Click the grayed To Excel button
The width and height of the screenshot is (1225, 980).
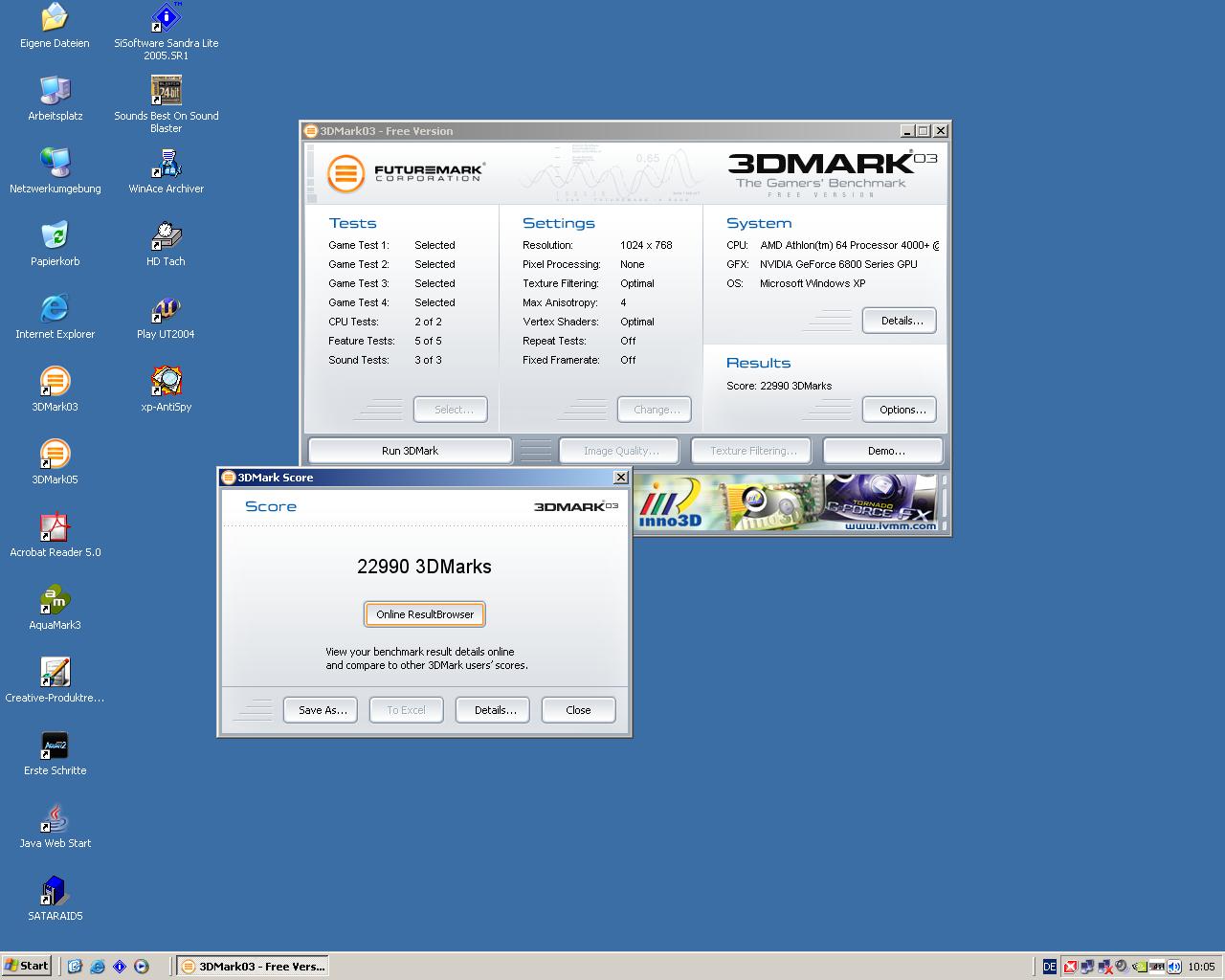click(407, 710)
